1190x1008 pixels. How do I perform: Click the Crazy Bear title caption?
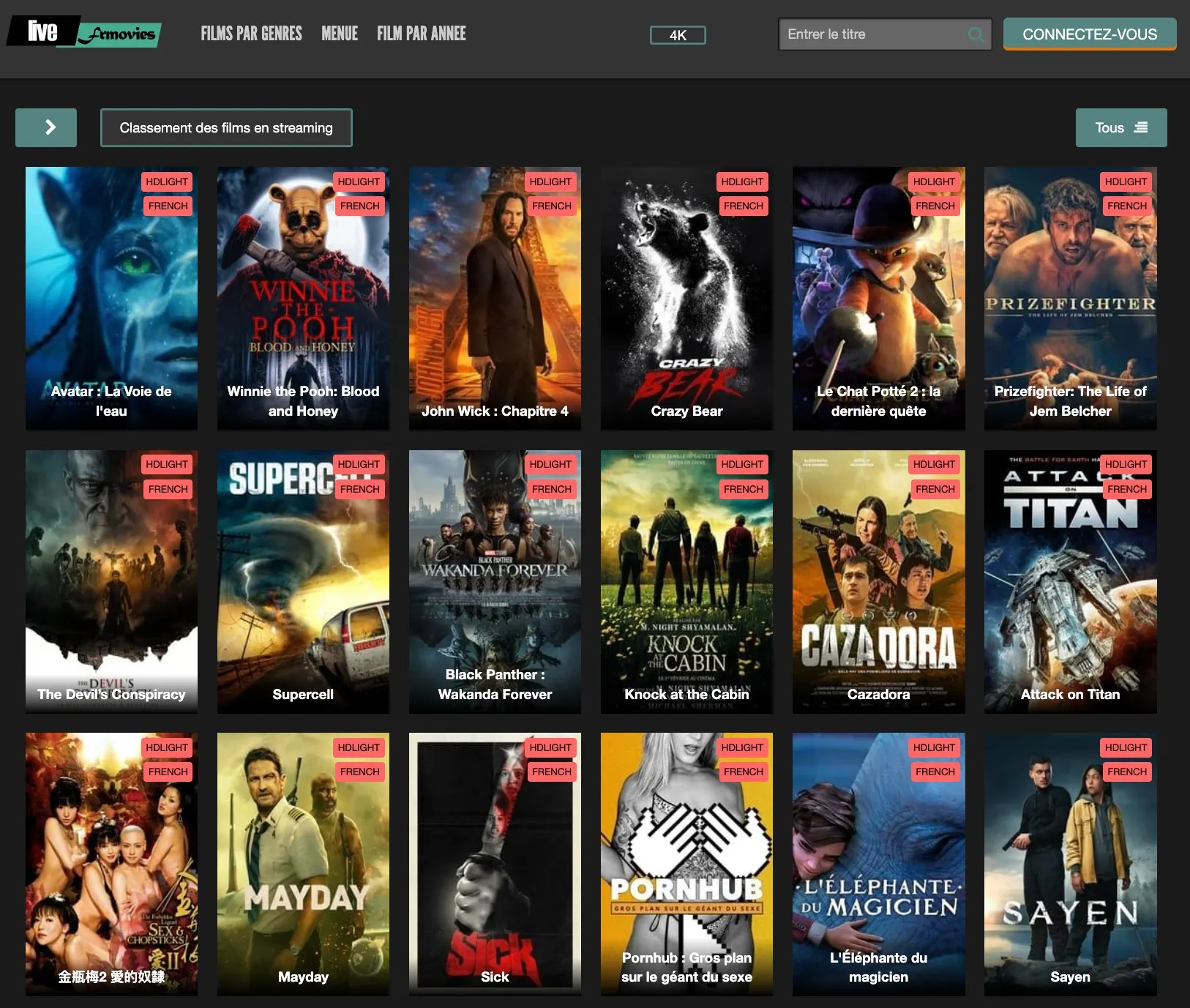coord(686,411)
